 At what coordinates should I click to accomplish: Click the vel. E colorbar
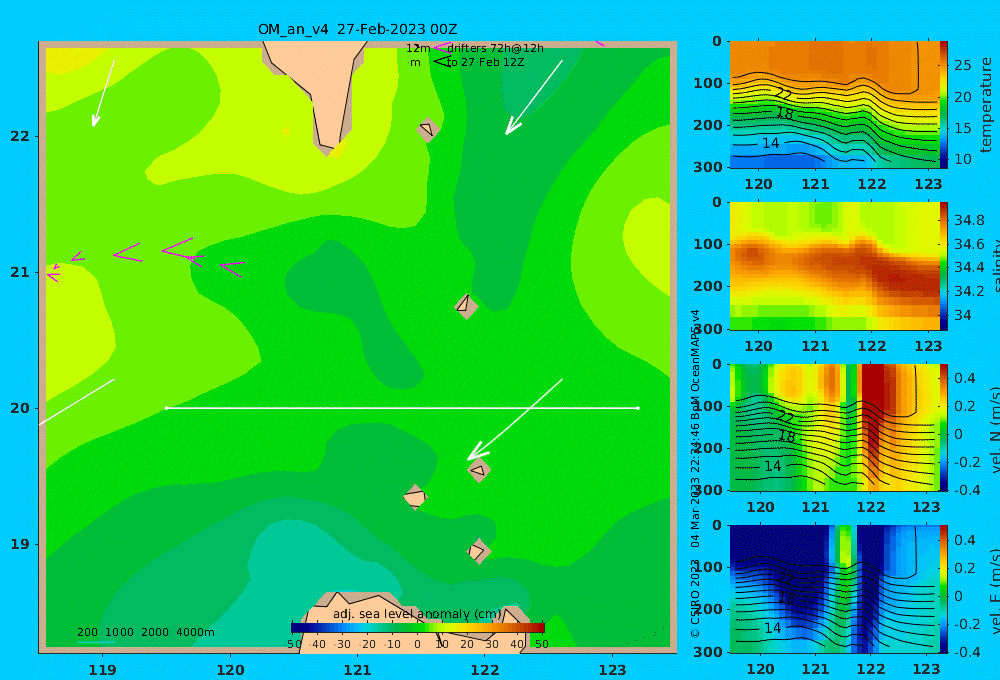tap(944, 589)
